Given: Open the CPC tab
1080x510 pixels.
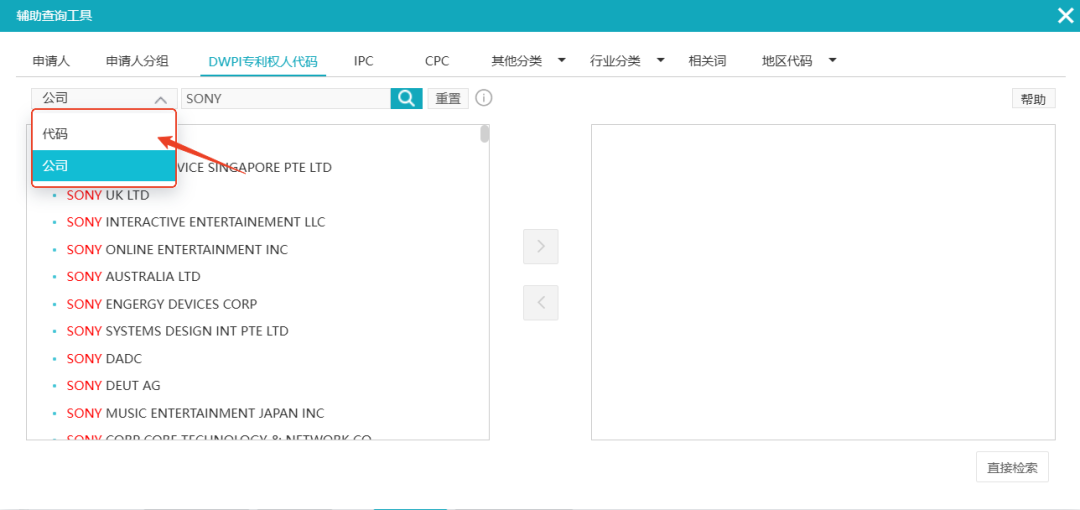Looking at the screenshot, I should tap(437, 61).
